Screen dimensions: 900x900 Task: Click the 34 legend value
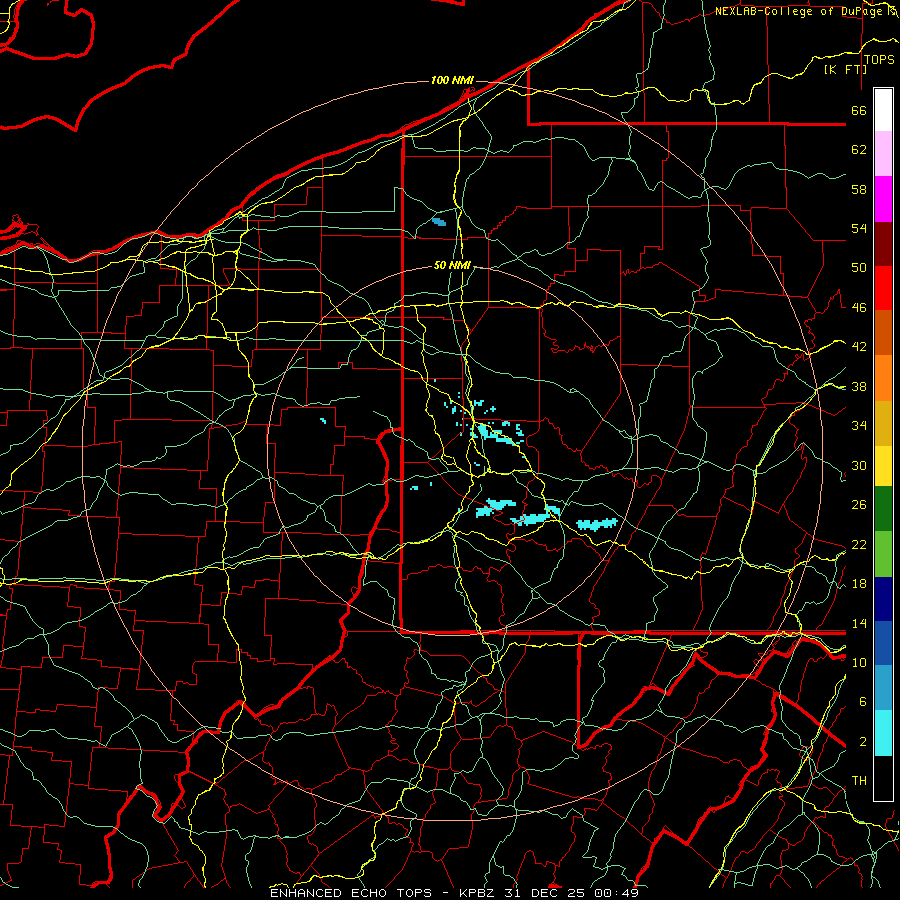pos(859,426)
